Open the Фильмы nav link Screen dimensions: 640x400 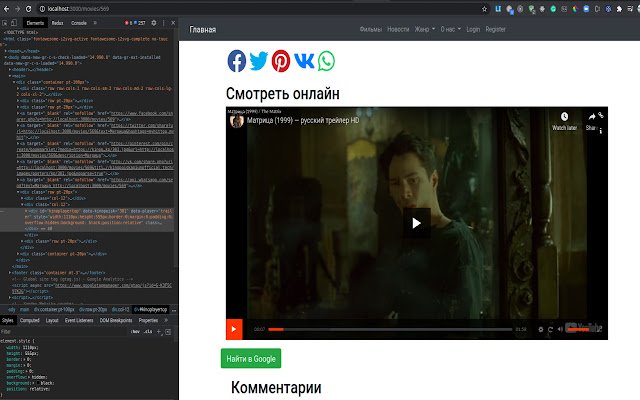(371, 29)
